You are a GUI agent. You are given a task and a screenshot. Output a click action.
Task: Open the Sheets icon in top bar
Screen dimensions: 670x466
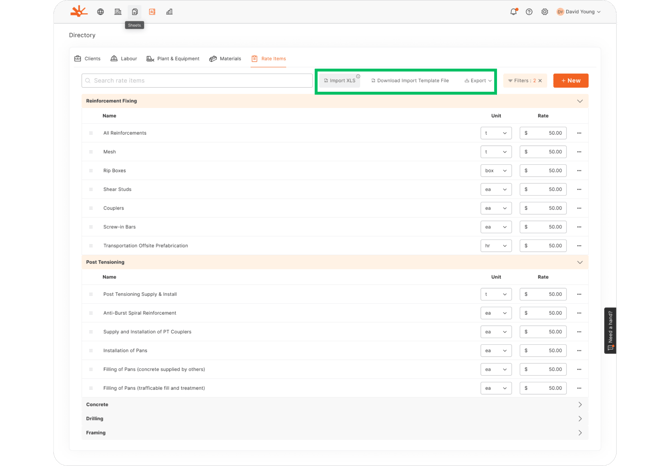pos(135,12)
